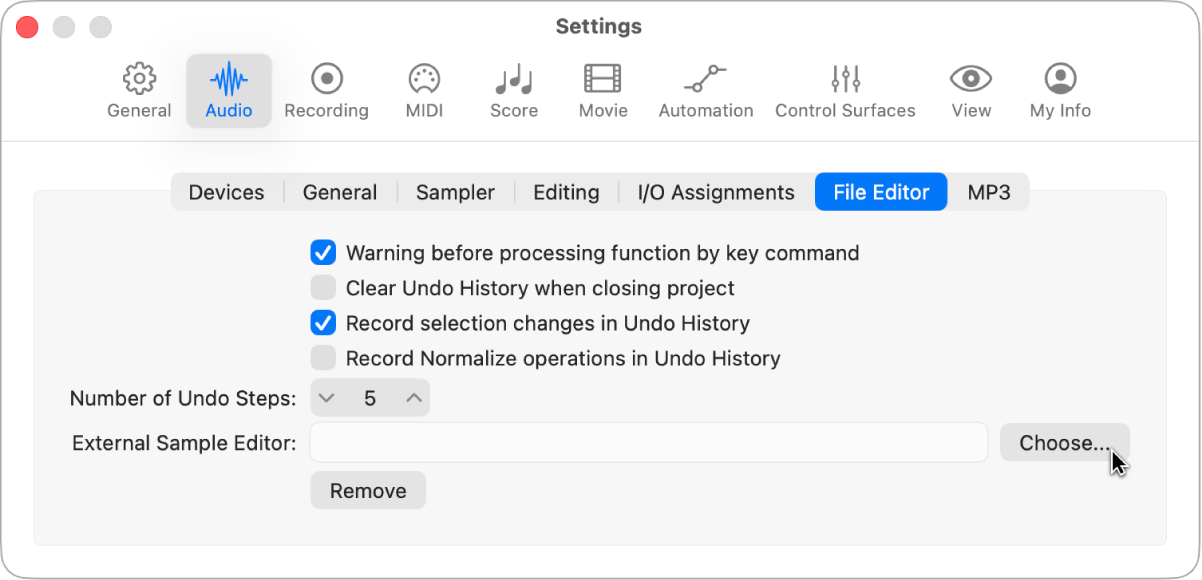Click inside the External Sample Editor field
The height and width of the screenshot is (580, 1202).
[648, 442]
